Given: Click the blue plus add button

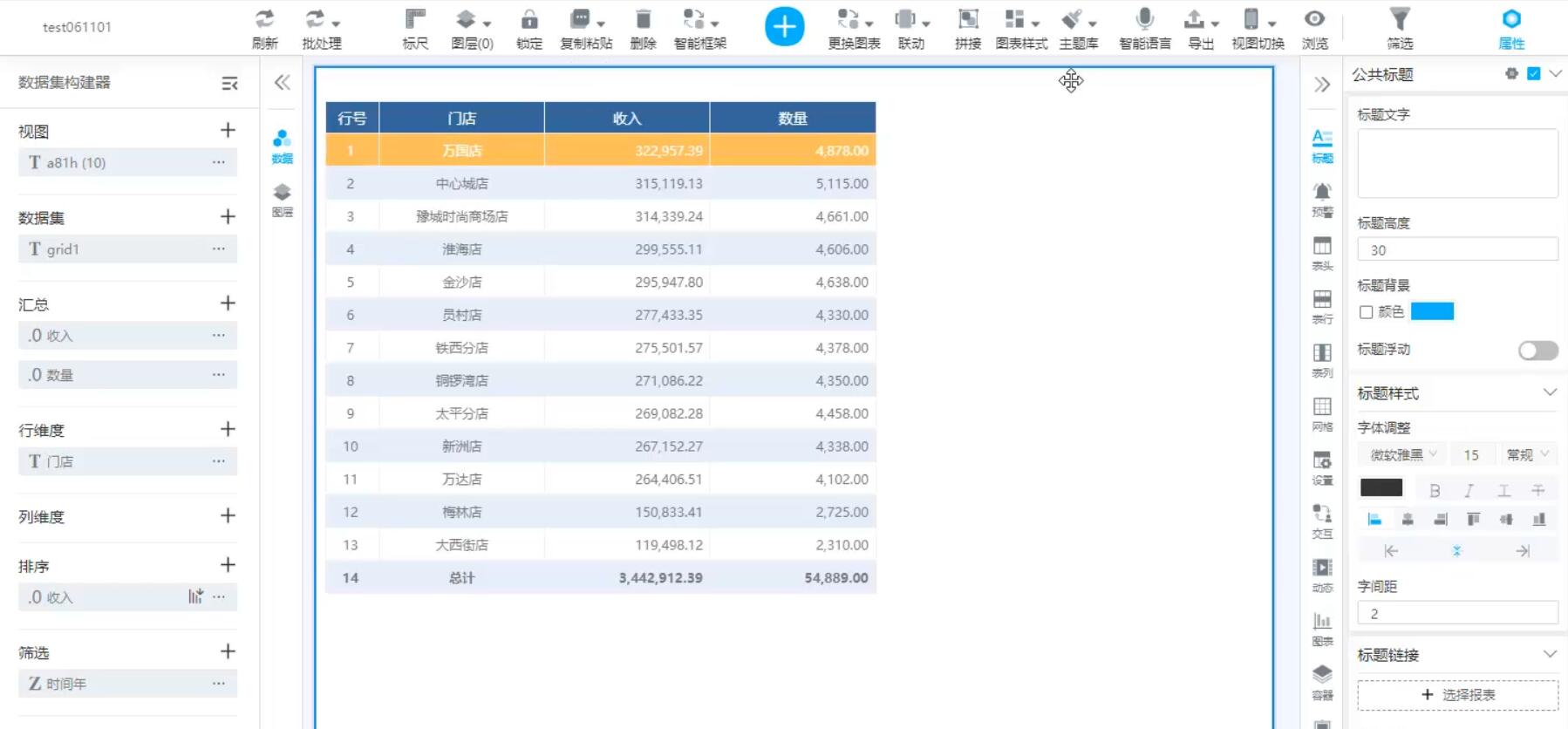Looking at the screenshot, I should click(784, 27).
